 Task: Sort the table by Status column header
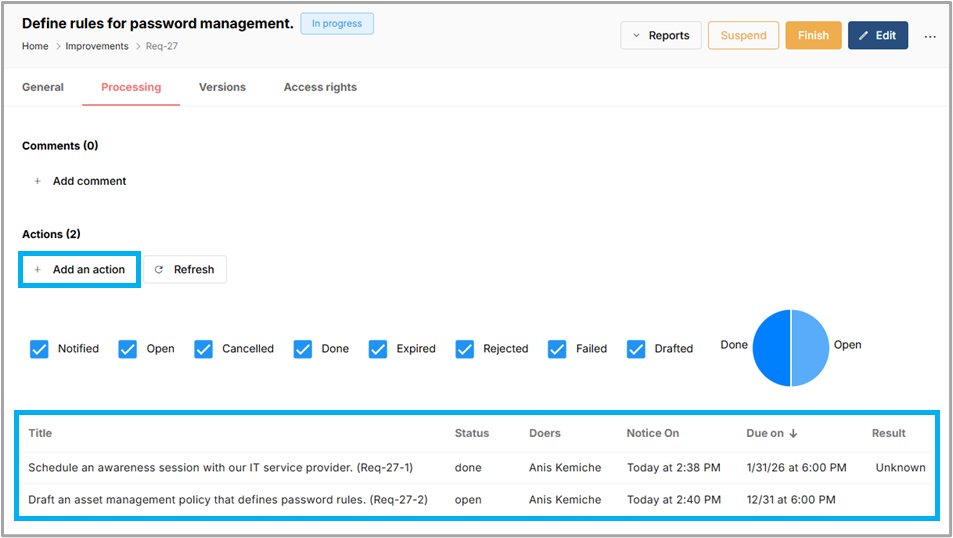pyautogui.click(x=472, y=433)
